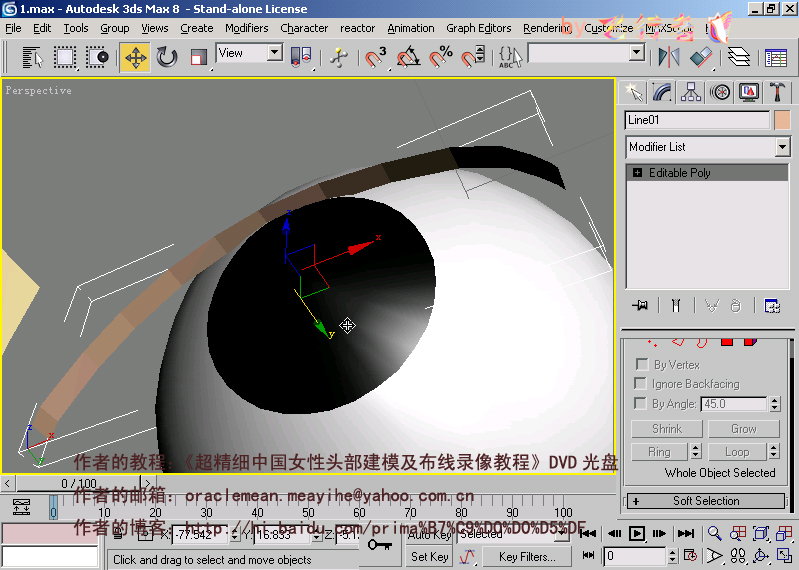The image size is (799, 570).
Task: Switch to the Utilities command panel tab
Action: point(777,92)
